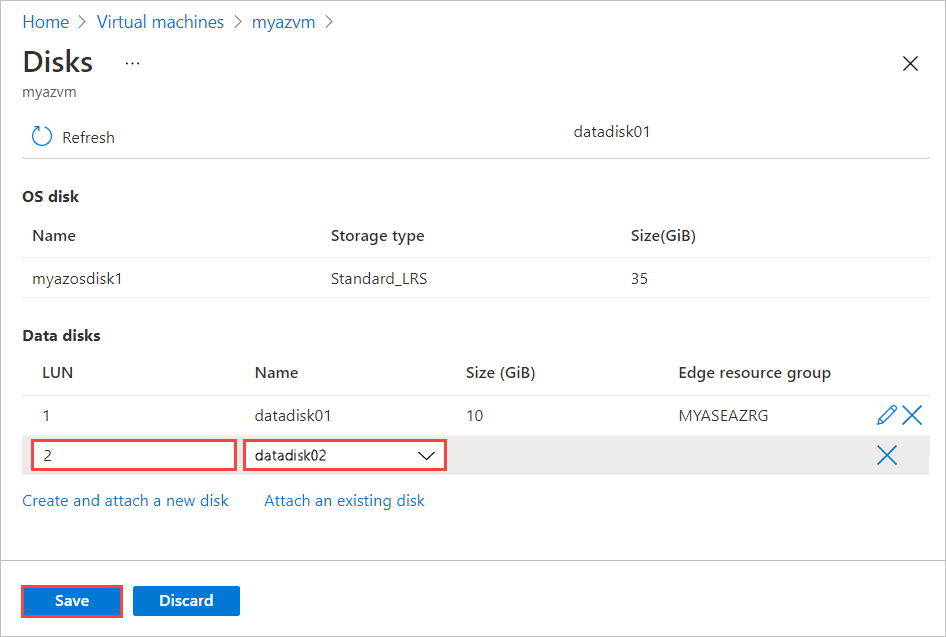Save the disk changes

(71, 600)
